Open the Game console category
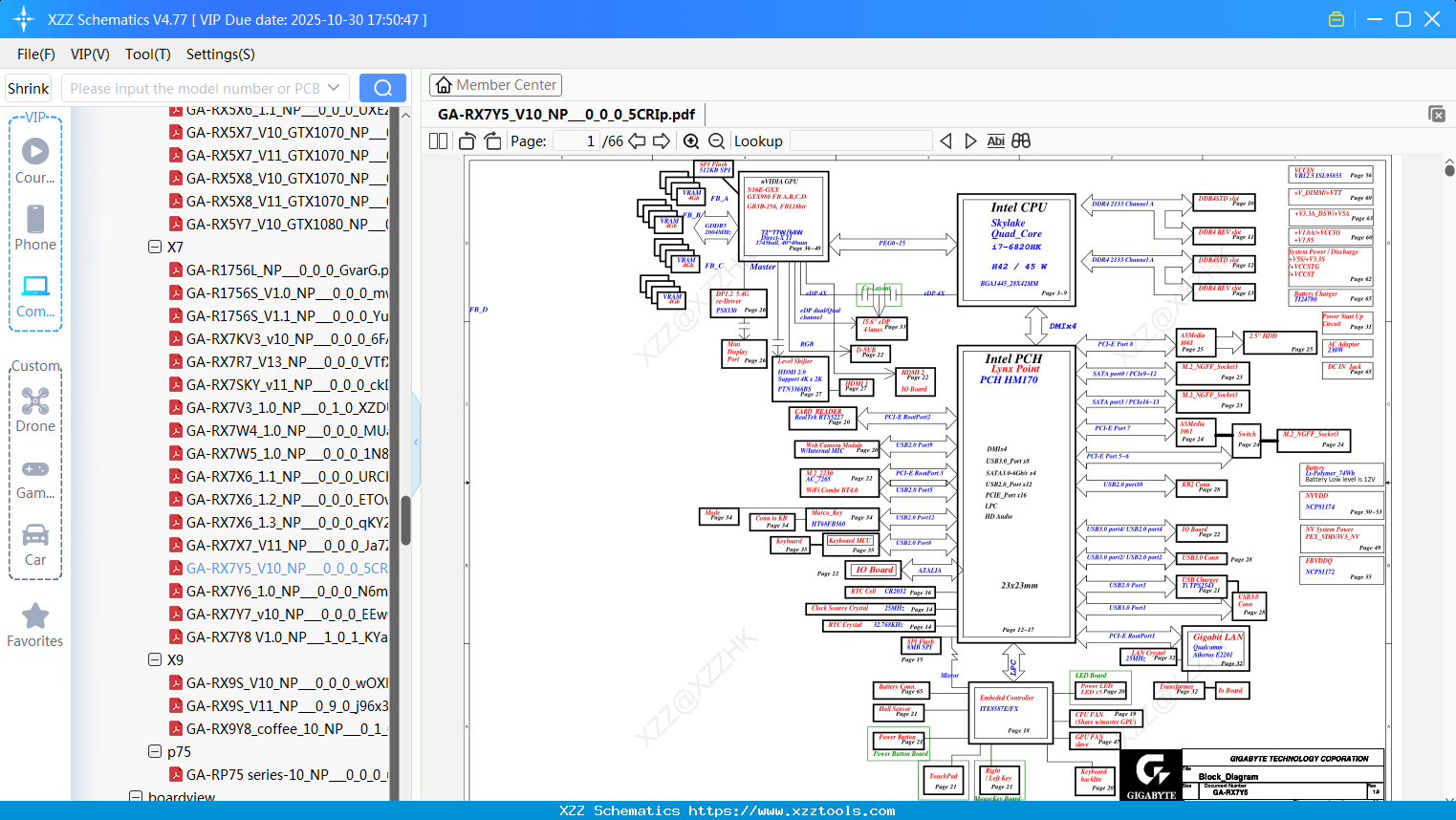The image size is (1456, 820). coord(35,478)
